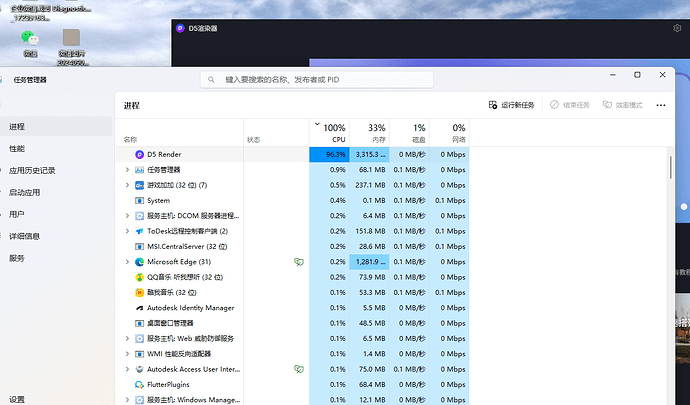
Task: Expand the Autodesk Access User Interface group
Action: coord(127,369)
